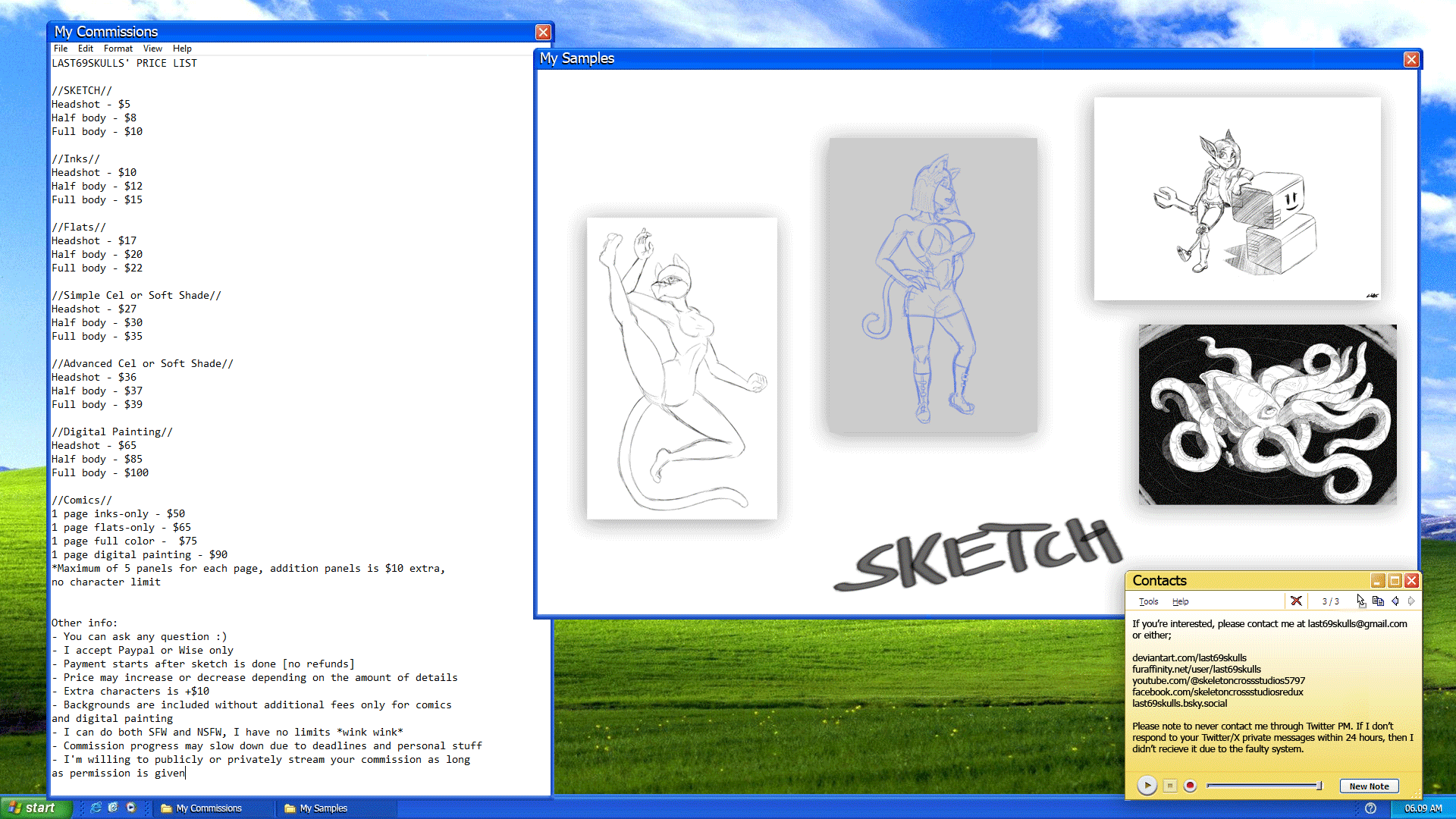Viewport: 1456px width, 819px height.
Task: Launch Windows Media Player from quick launch
Action: pos(131,808)
